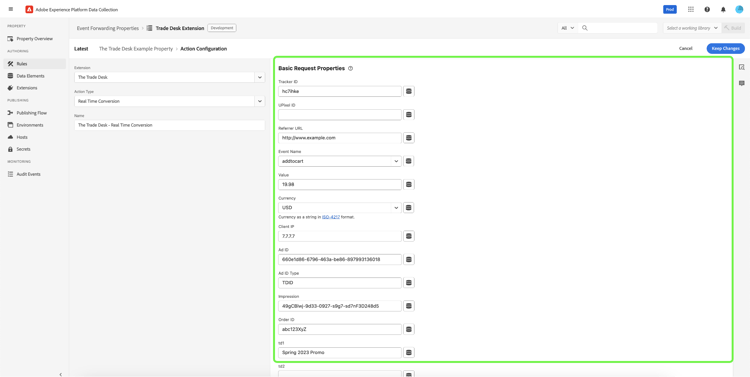
Task: Open the All search filter dropdown
Action: click(568, 28)
